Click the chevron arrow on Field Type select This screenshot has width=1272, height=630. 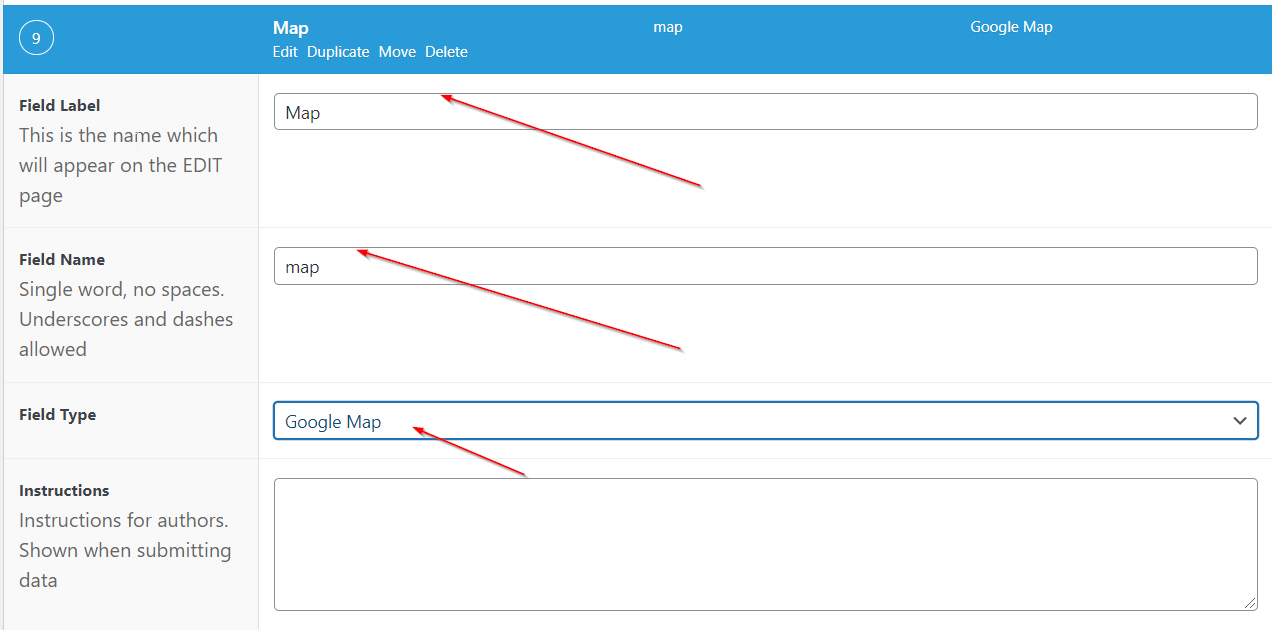pos(1240,421)
